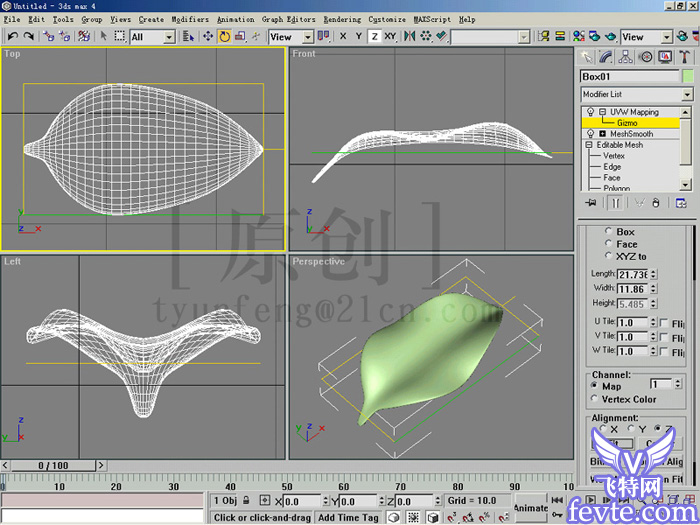700x525 pixels.
Task: Click the Undo arrow icon
Action: point(12,36)
